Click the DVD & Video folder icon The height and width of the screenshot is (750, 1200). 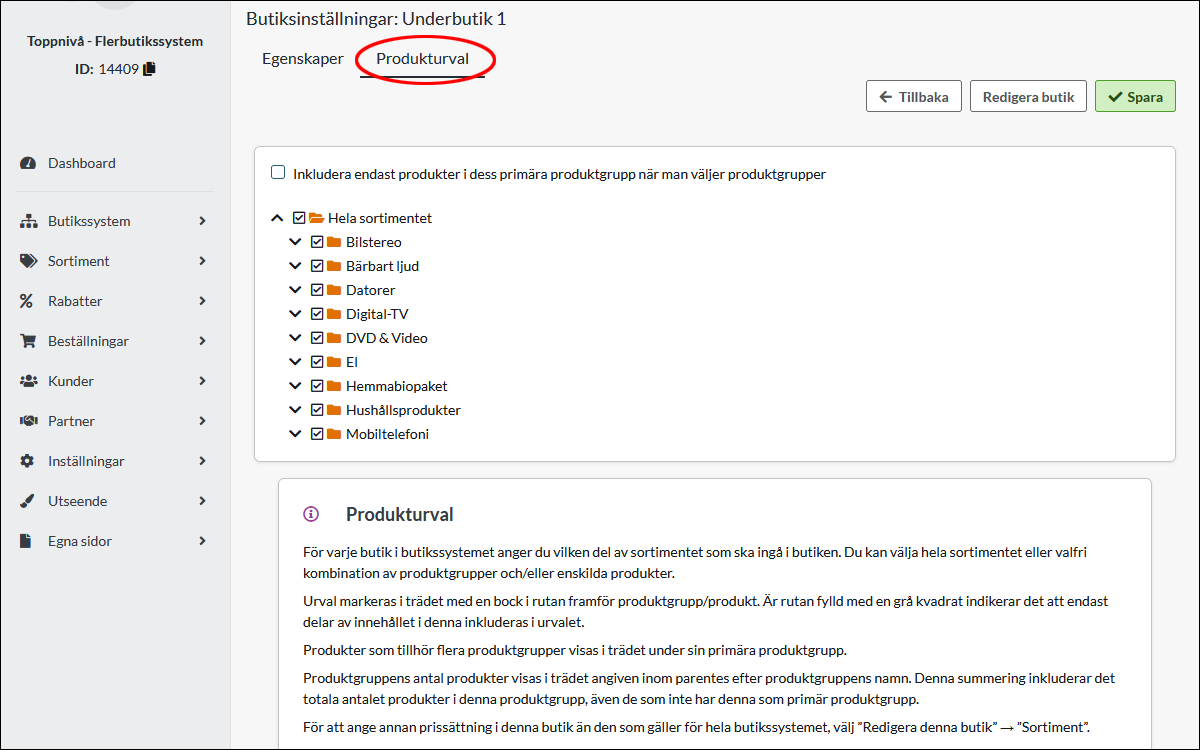point(334,338)
